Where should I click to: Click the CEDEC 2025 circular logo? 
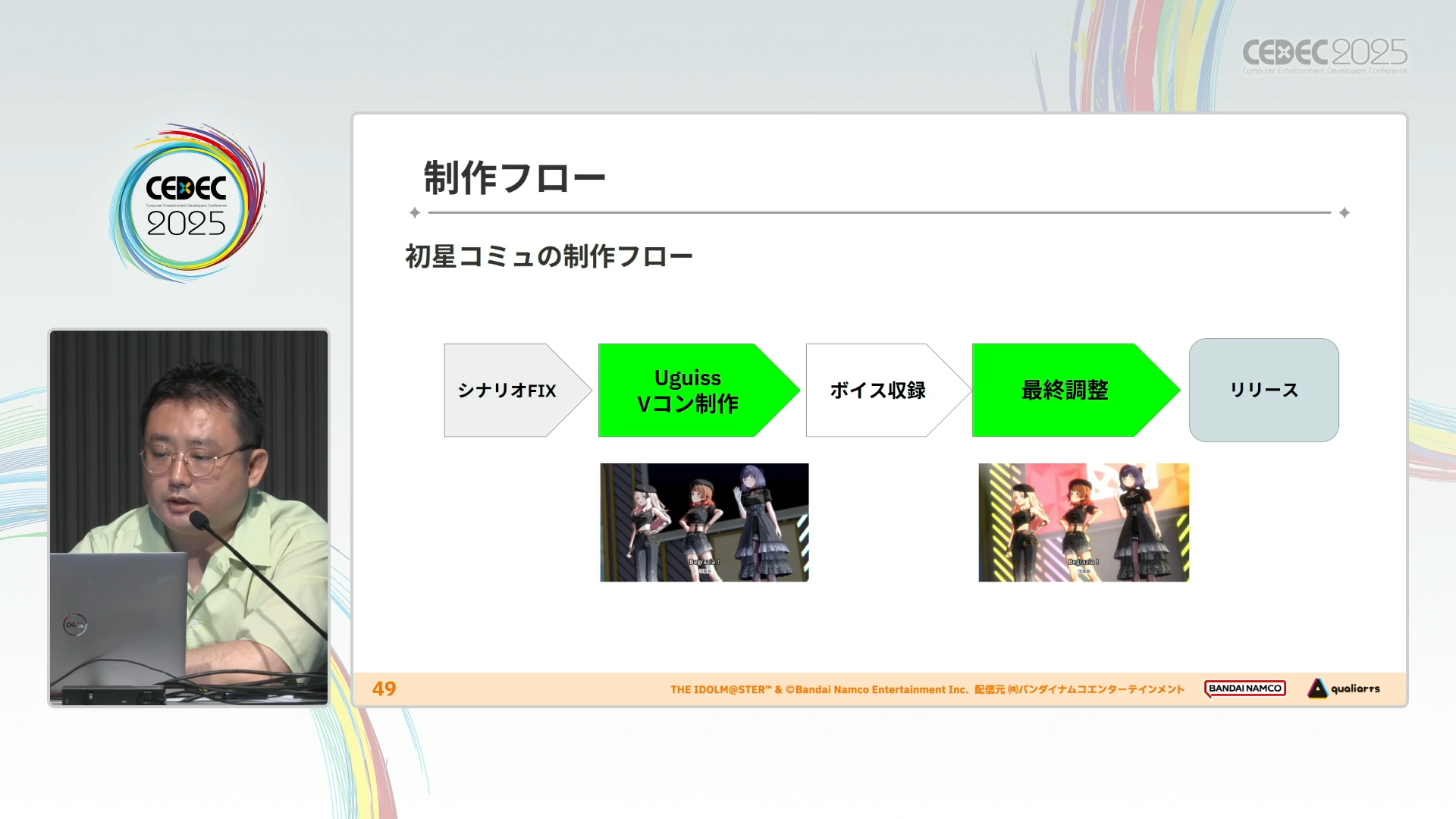tap(187, 205)
